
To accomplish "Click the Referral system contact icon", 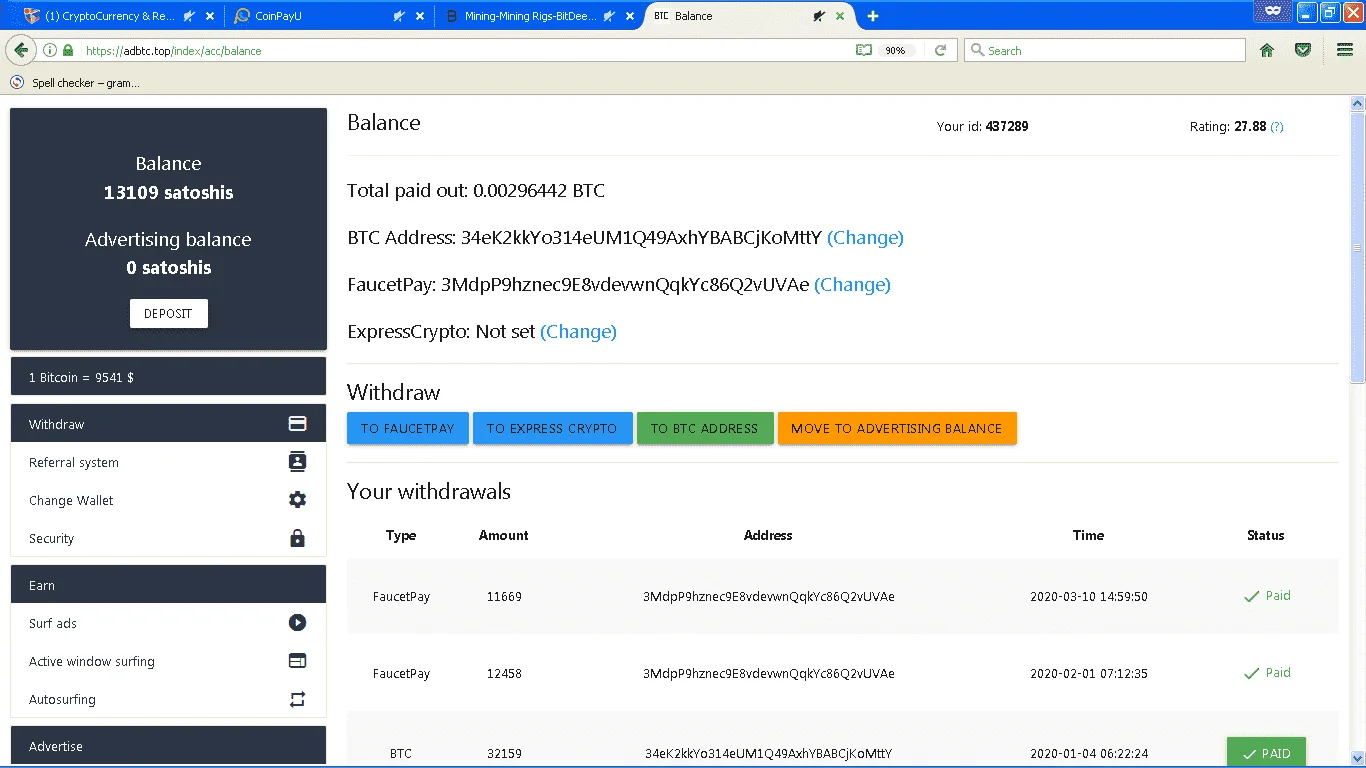I will tap(297, 462).
